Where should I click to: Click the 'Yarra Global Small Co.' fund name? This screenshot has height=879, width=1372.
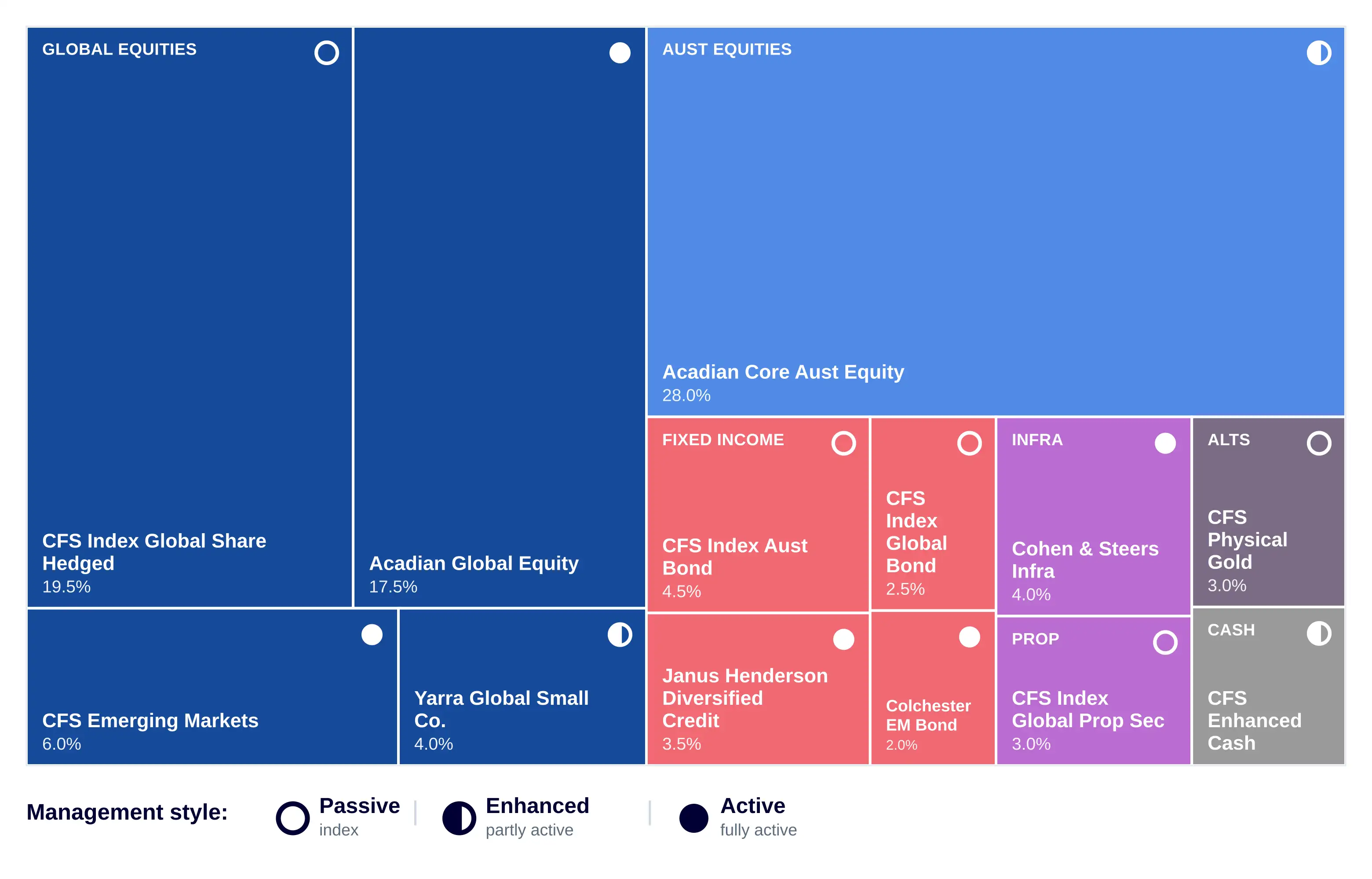[x=501, y=710]
